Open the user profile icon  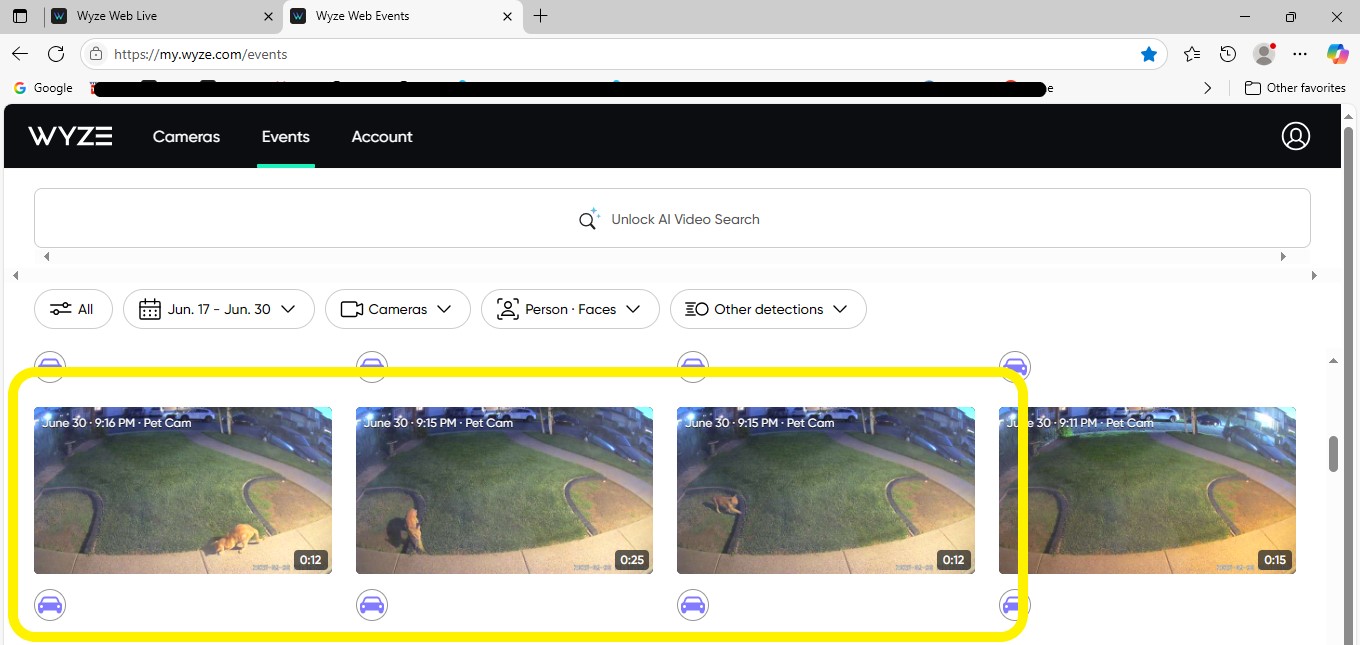tap(1295, 136)
